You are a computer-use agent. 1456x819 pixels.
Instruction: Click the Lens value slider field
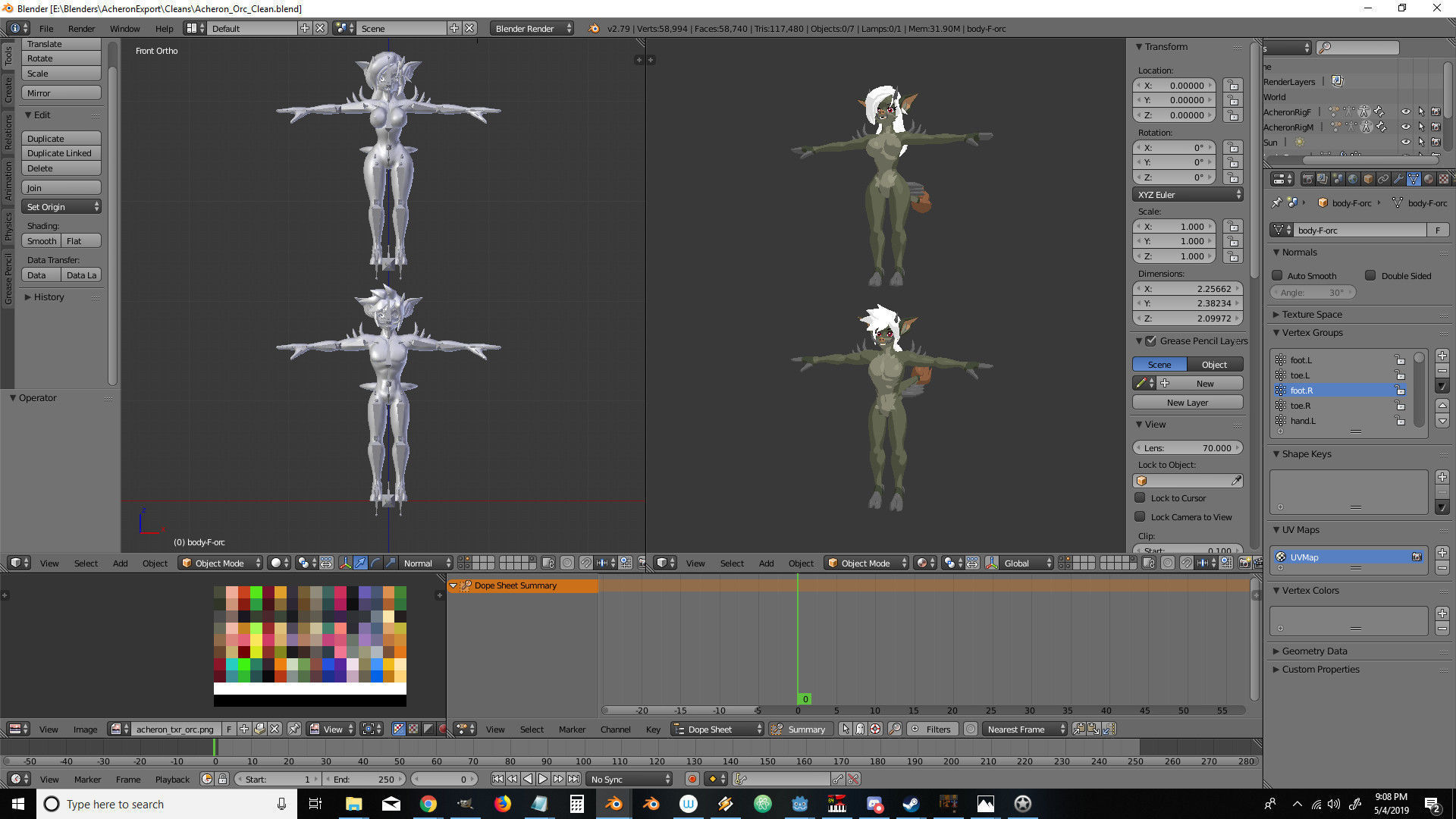[x=1187, y=447]
